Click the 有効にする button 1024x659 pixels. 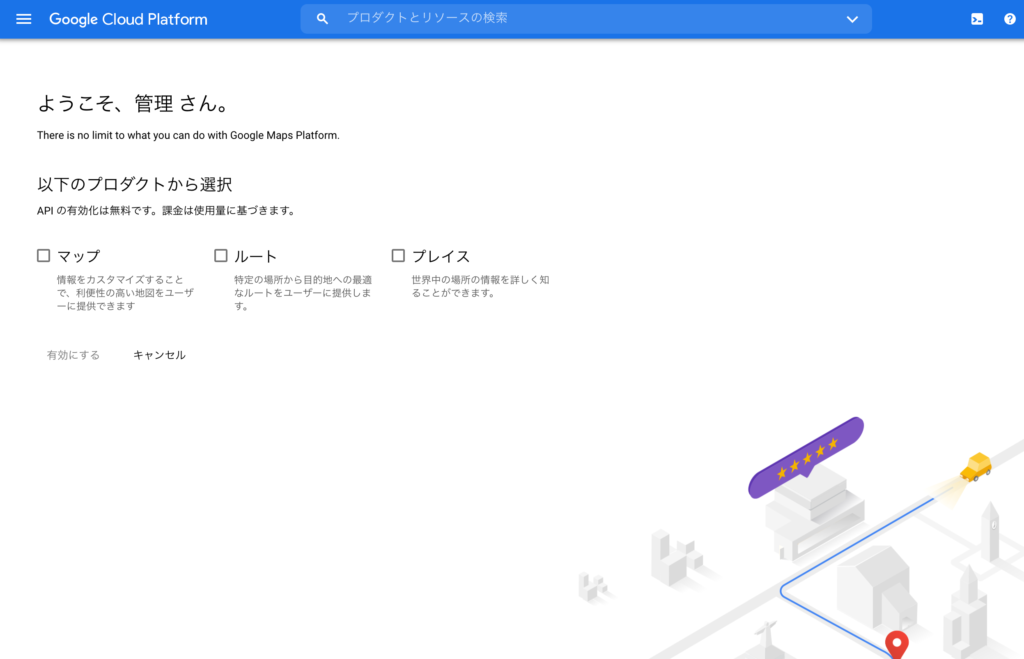click(73, 355)
